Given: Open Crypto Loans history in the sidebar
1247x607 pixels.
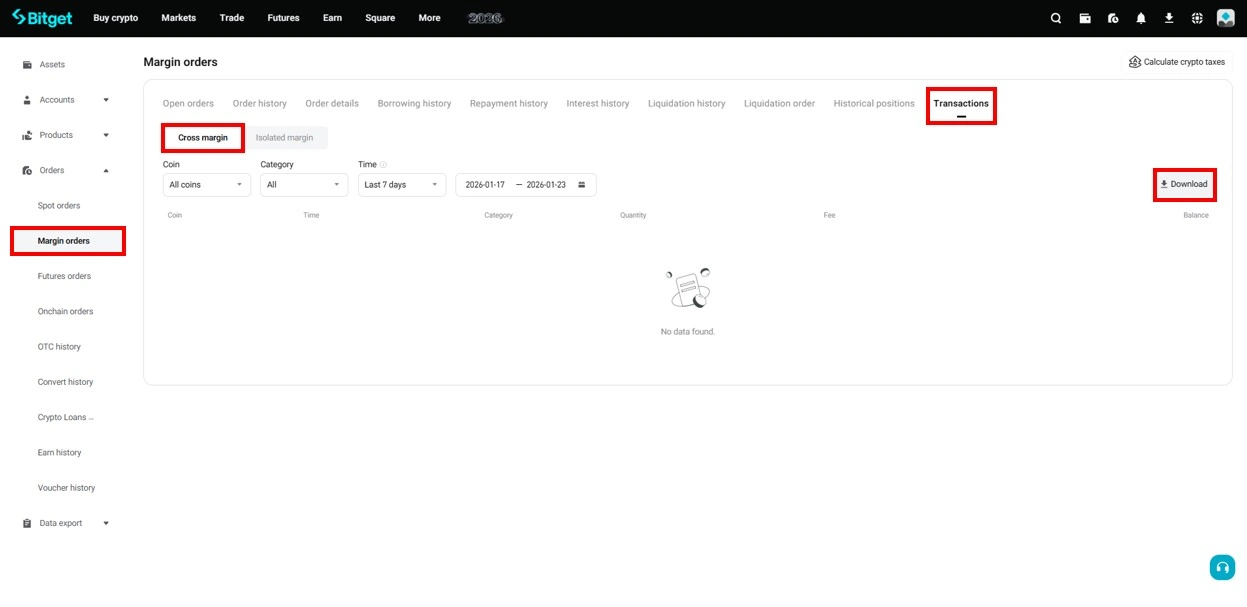Looking at the screenshot, I should [x=65, y=418].
